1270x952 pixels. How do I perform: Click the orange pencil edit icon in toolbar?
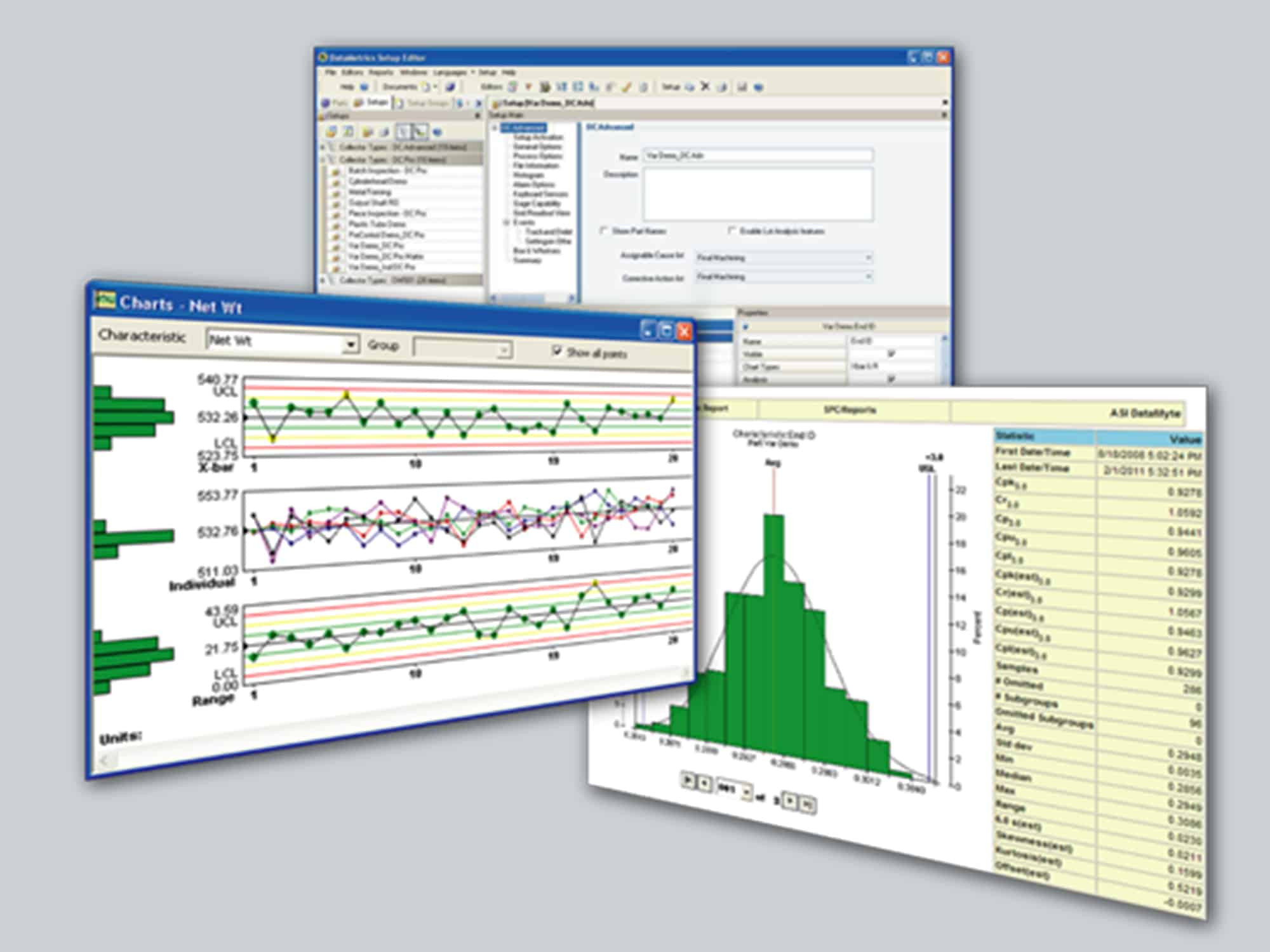[627, 87]
